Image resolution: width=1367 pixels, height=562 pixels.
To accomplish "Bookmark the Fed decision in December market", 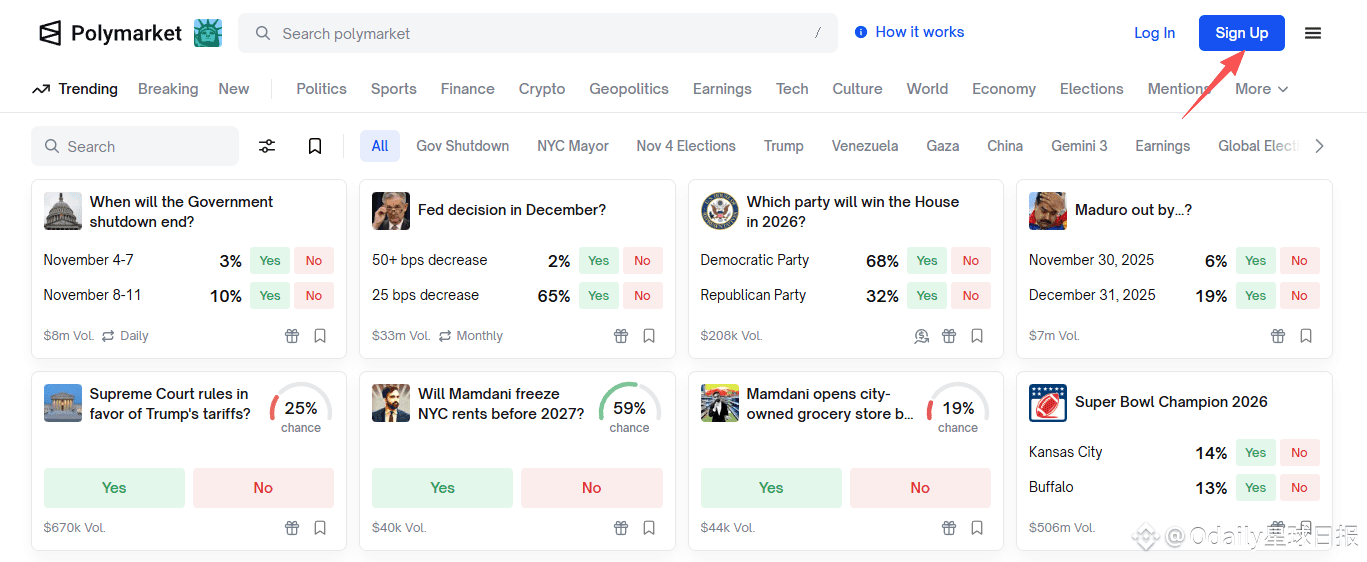I will pyautogui.click(x=649, y=336).
